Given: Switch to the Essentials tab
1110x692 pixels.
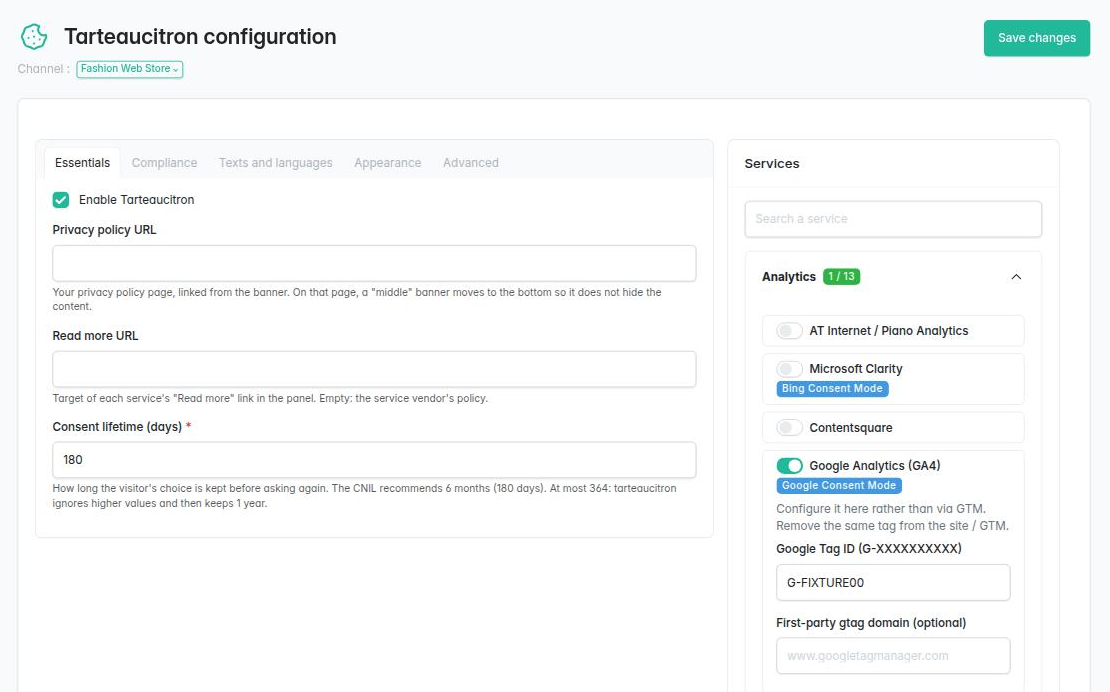Looking at the screenshot, I should click(x=82, y=163).
